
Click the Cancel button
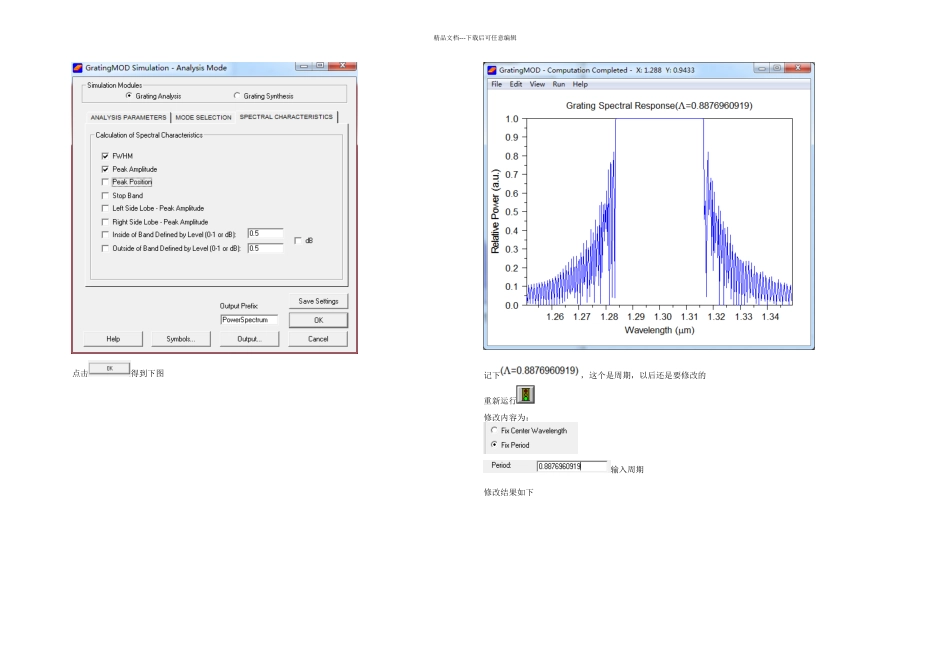[x=318, y=339]
